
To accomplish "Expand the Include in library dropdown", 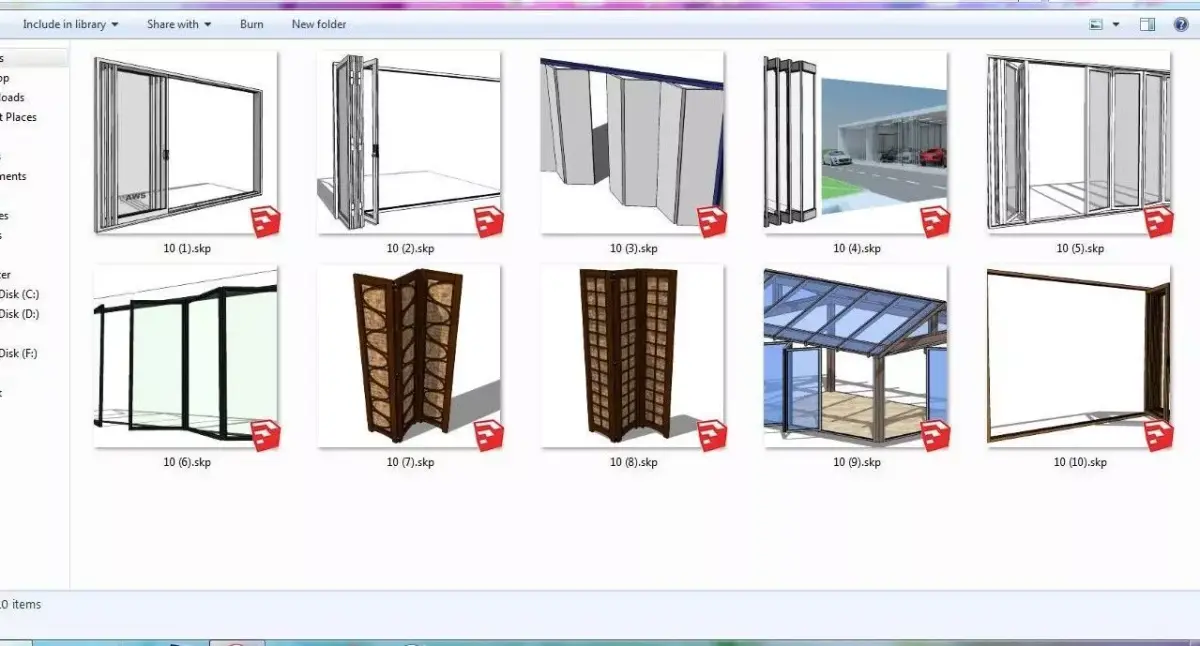I will (x=68, y=24).
